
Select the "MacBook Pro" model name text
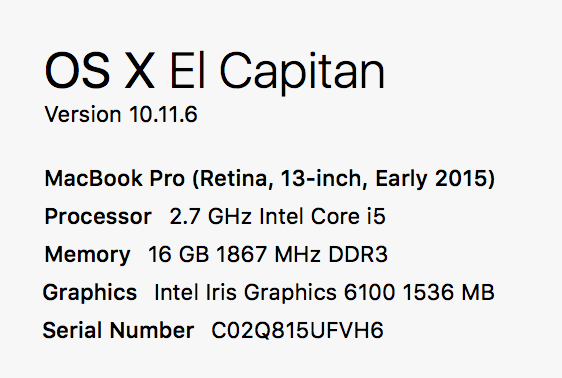(115, 178)
